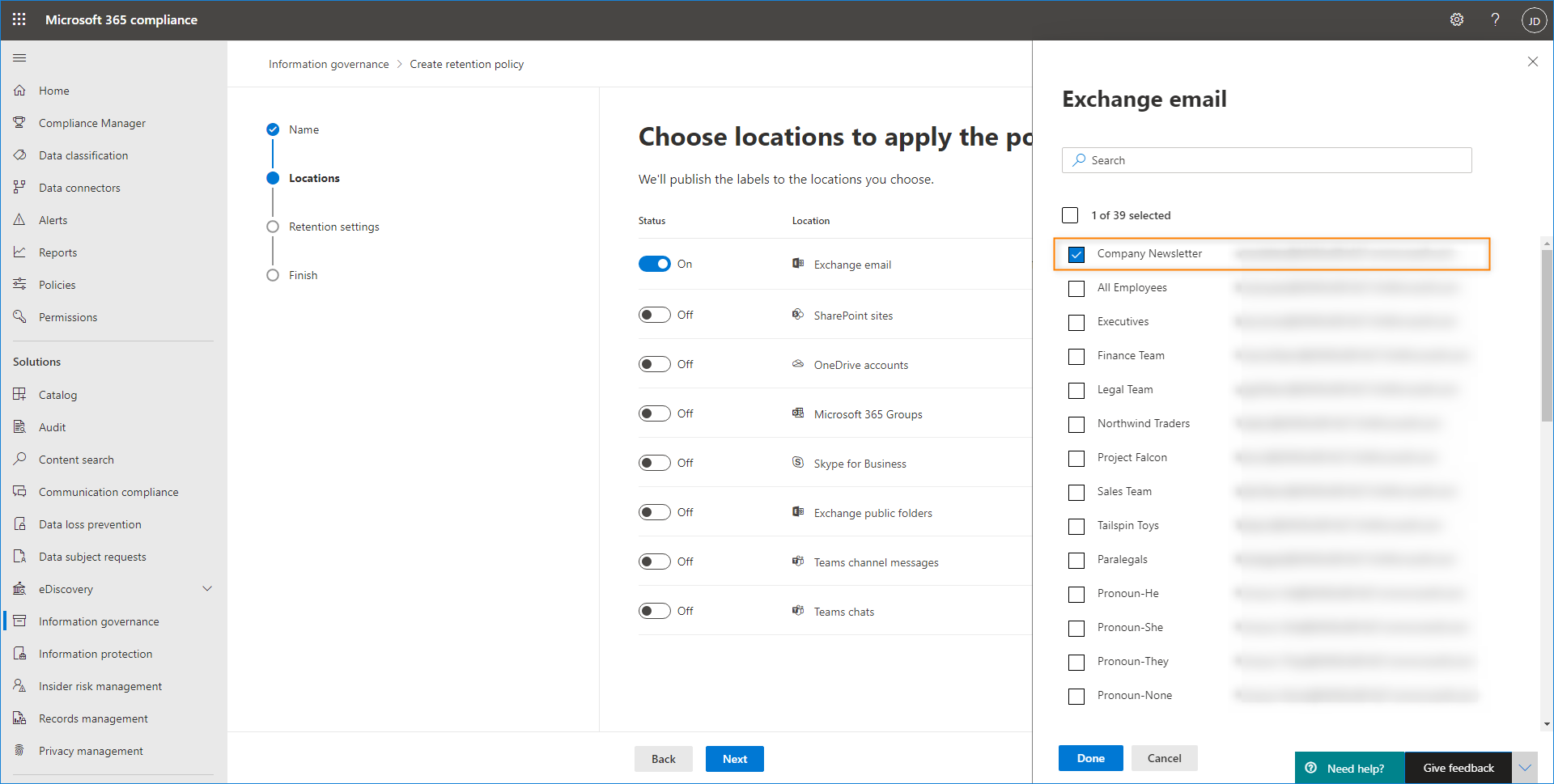Click the JD account avatar
Viewport: 1554px width, 784px height.
pyautogui.click(x=1535, y=19)
